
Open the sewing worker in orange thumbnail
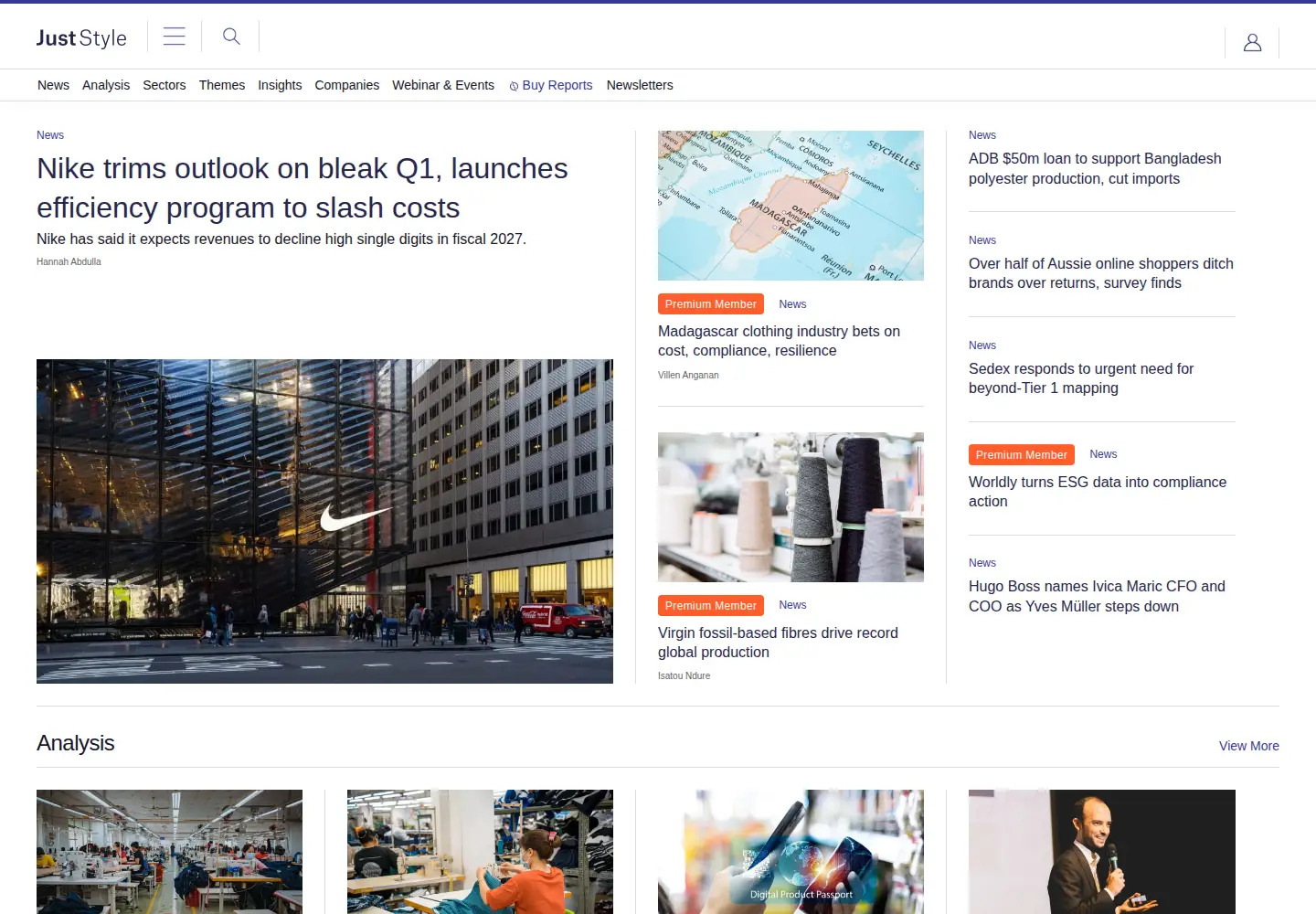click(x=480, y=852)
